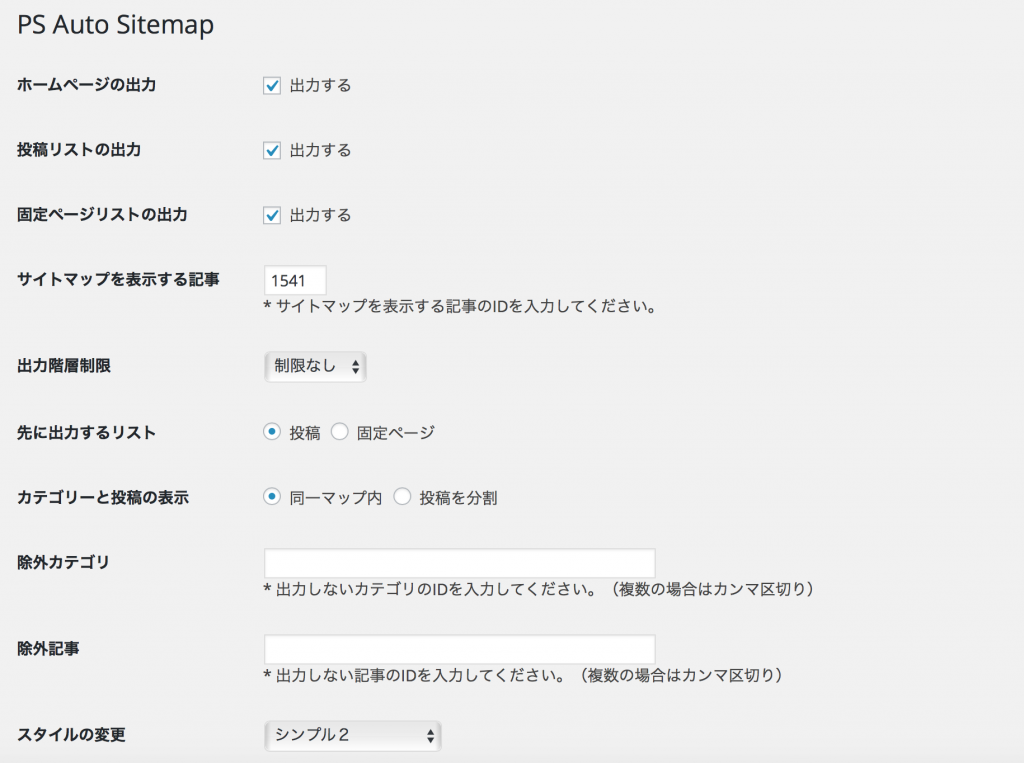Click the 出力する label for 投稿リストの出力
This screenshot has height=763, width=1024.
(320, 151)
